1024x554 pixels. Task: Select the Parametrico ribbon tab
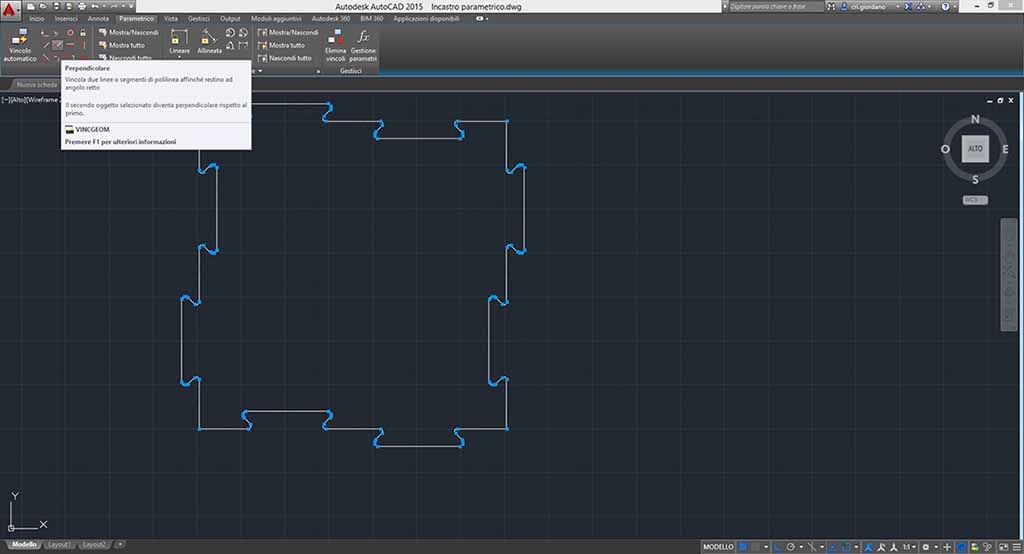click(x=136, y=19)
